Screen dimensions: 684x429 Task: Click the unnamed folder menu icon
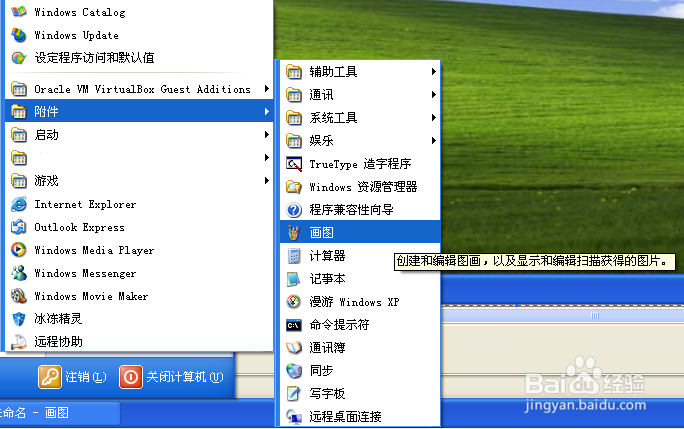click(19, 158)
